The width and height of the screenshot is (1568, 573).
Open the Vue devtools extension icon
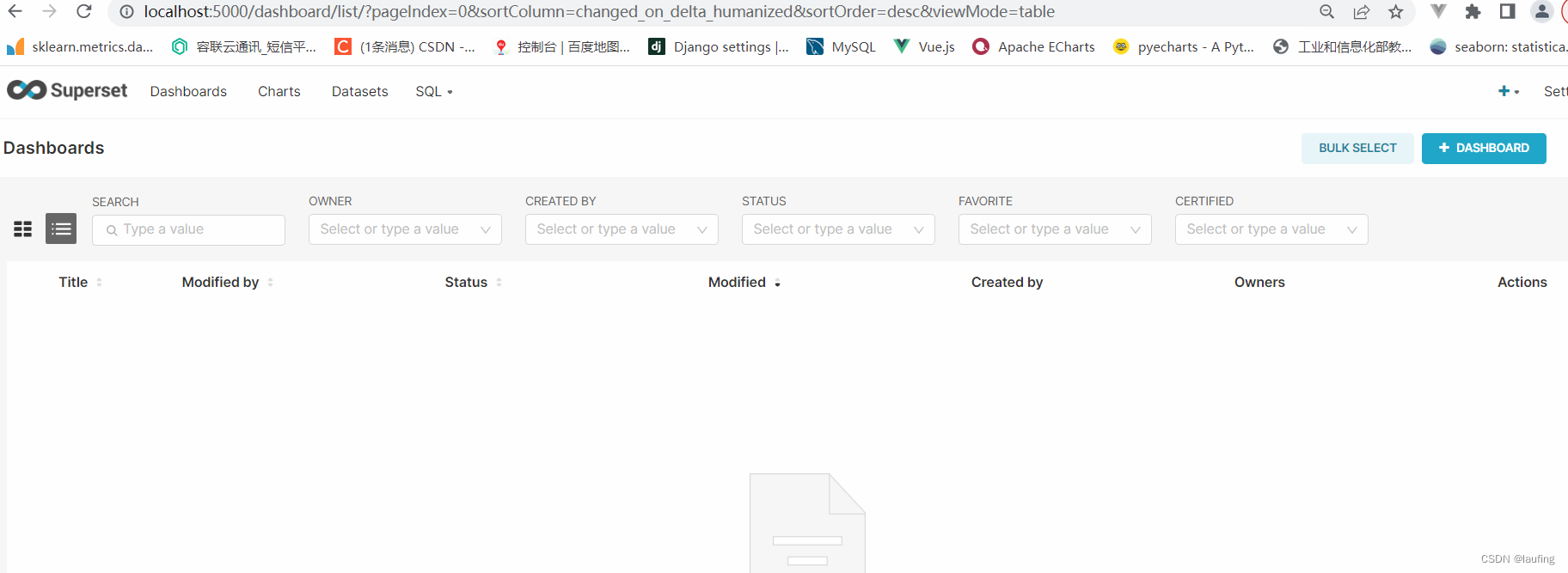[x=1438, y=11]
